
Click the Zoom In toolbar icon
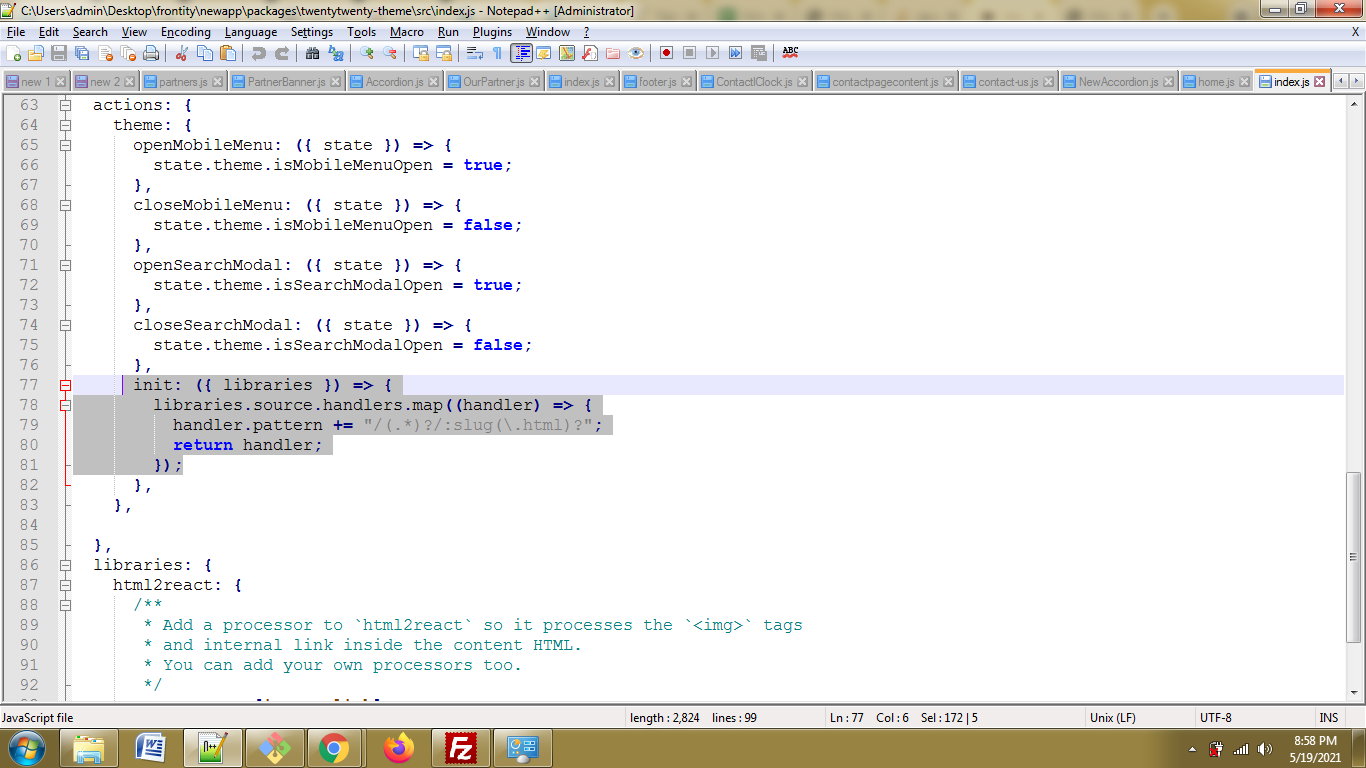tap(367, 53)
